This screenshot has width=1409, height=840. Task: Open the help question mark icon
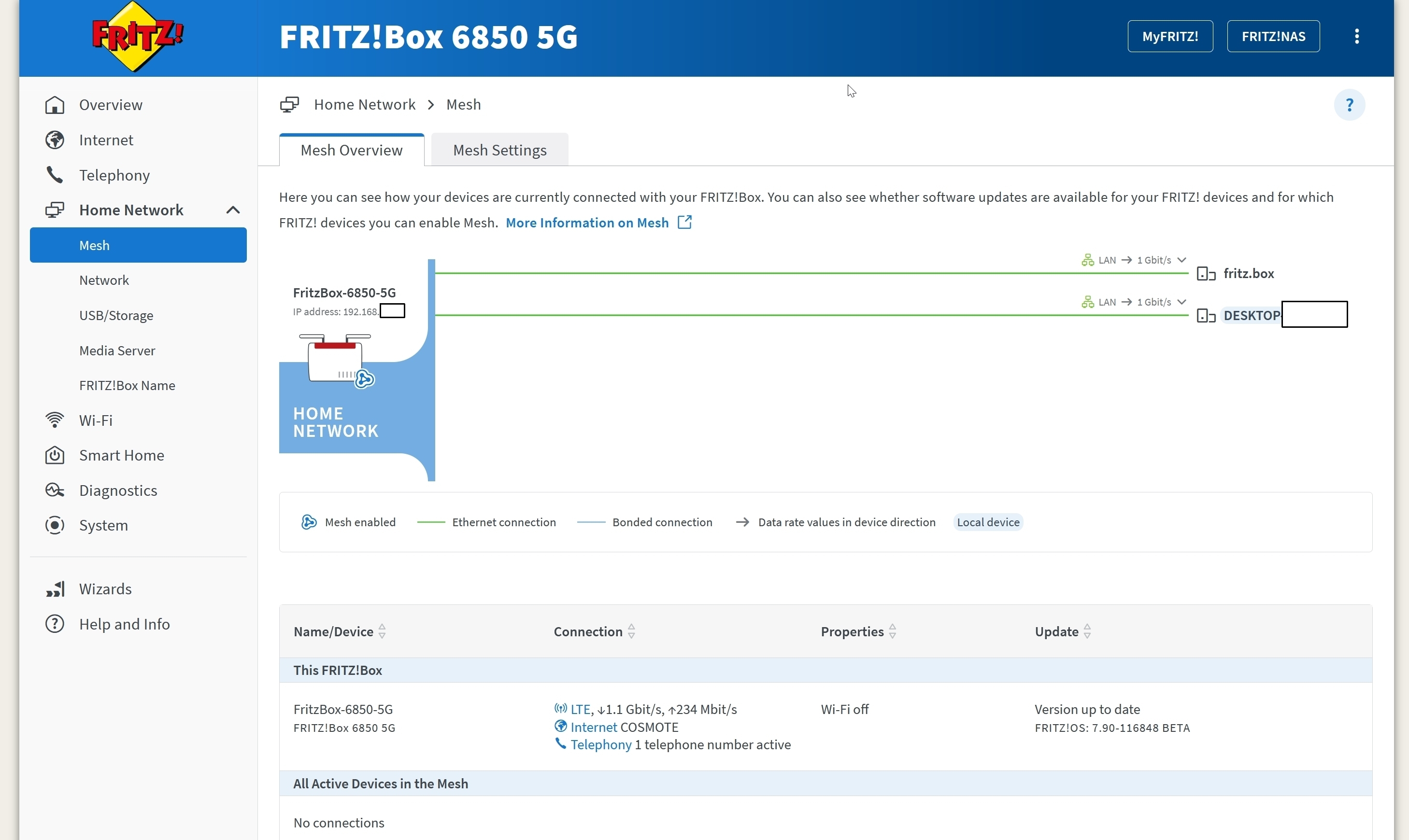click(1350, 105)
